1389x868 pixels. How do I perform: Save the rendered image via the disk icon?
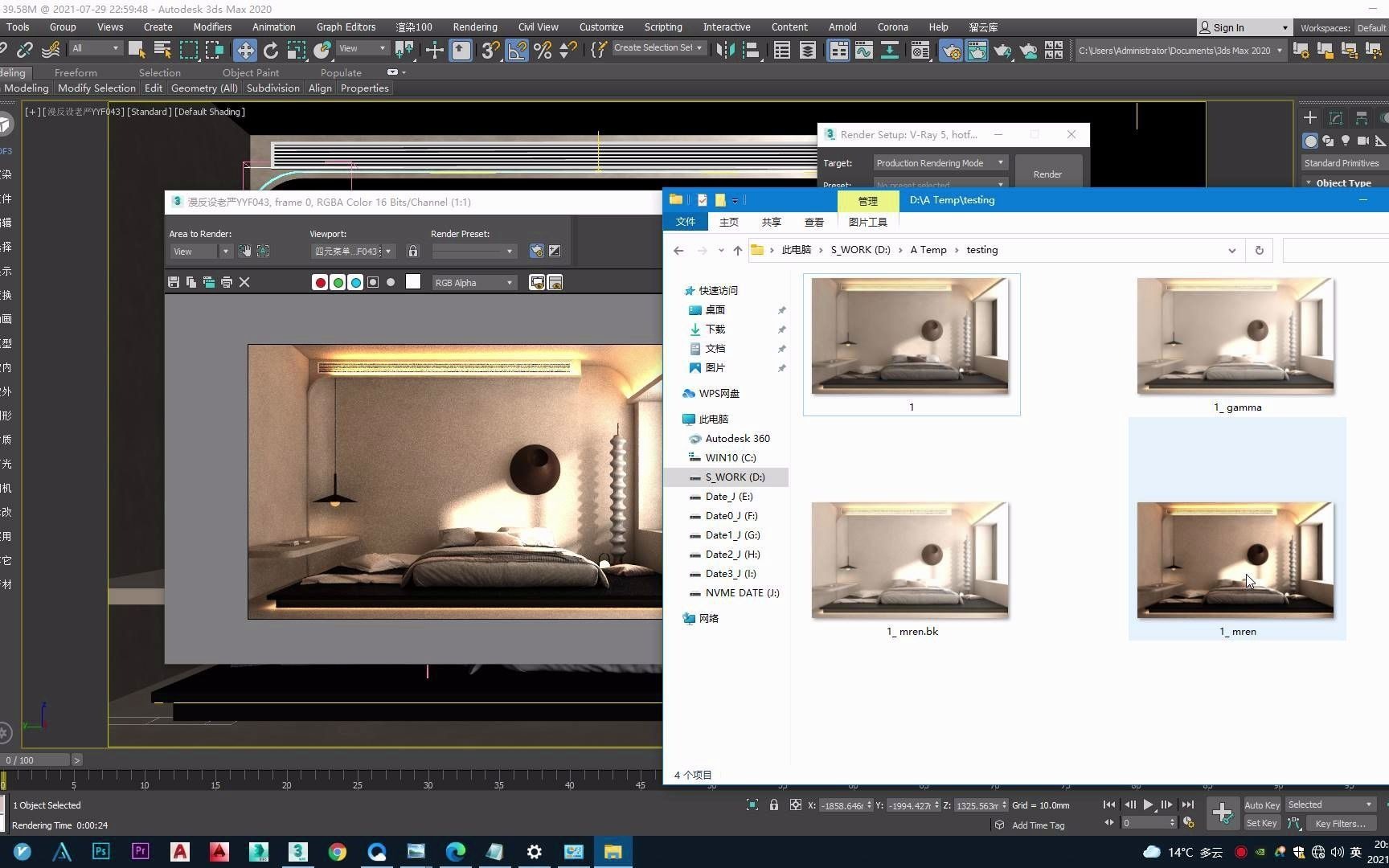[x=174, y=283]
